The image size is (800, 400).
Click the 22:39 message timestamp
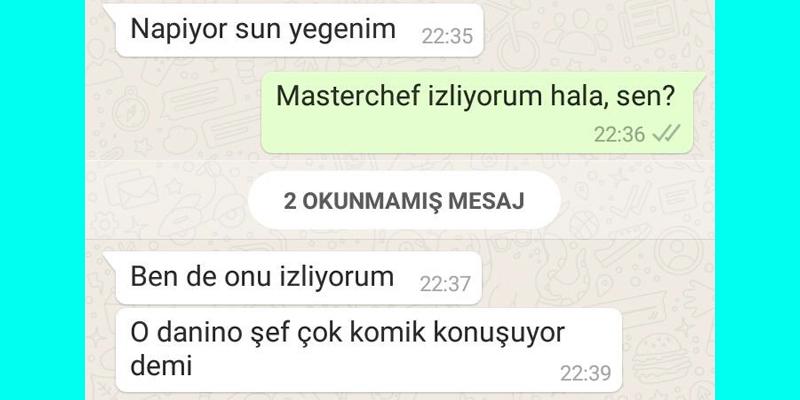586,373
